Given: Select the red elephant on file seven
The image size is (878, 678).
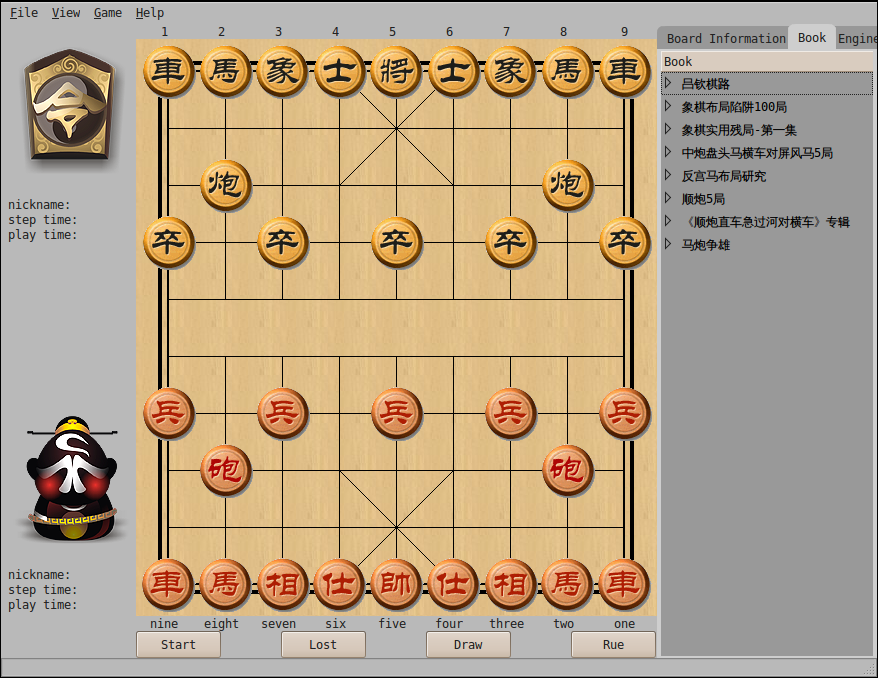Looking at the screenshot, I should [x=282, y=584].
